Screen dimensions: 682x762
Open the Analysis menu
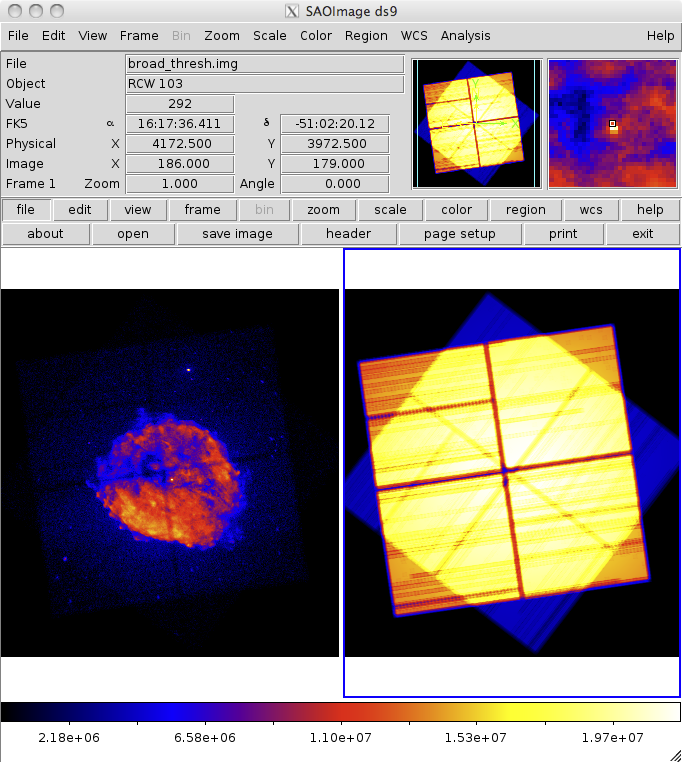point(465,35)
